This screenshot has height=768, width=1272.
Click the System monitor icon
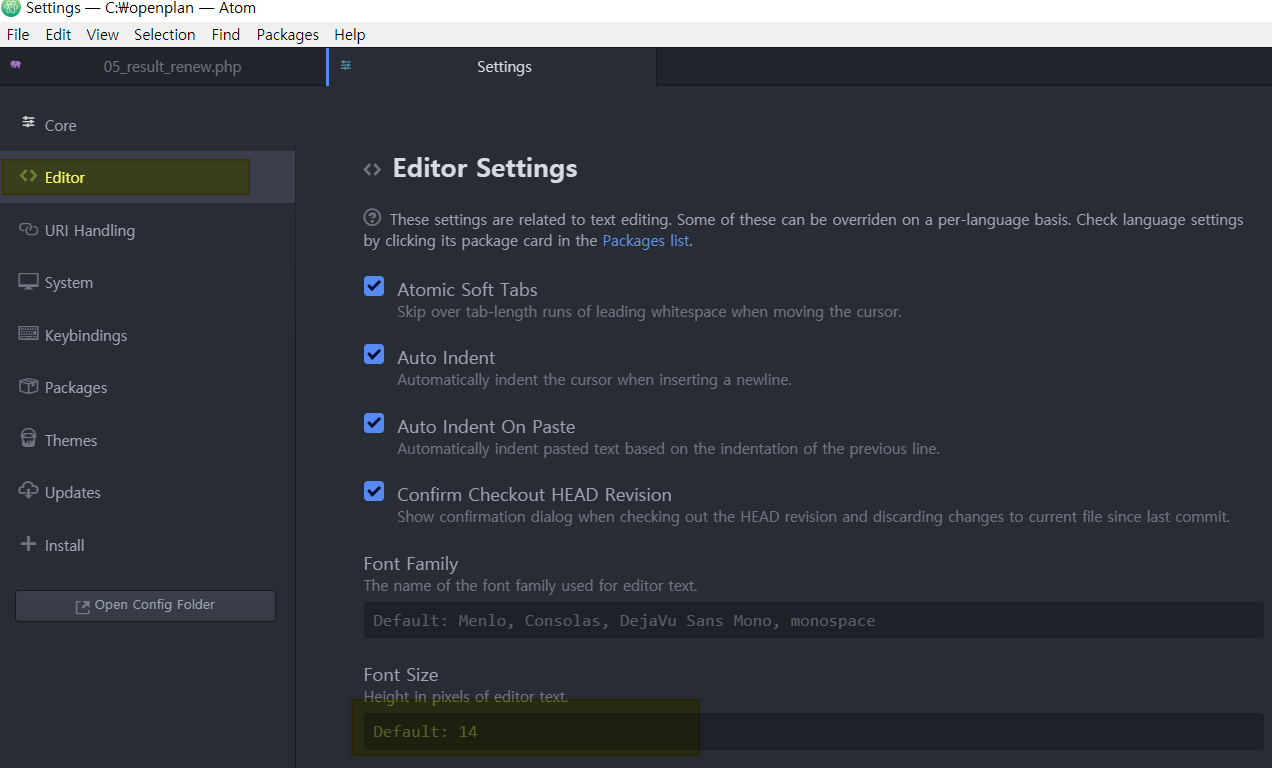[28, 282]
